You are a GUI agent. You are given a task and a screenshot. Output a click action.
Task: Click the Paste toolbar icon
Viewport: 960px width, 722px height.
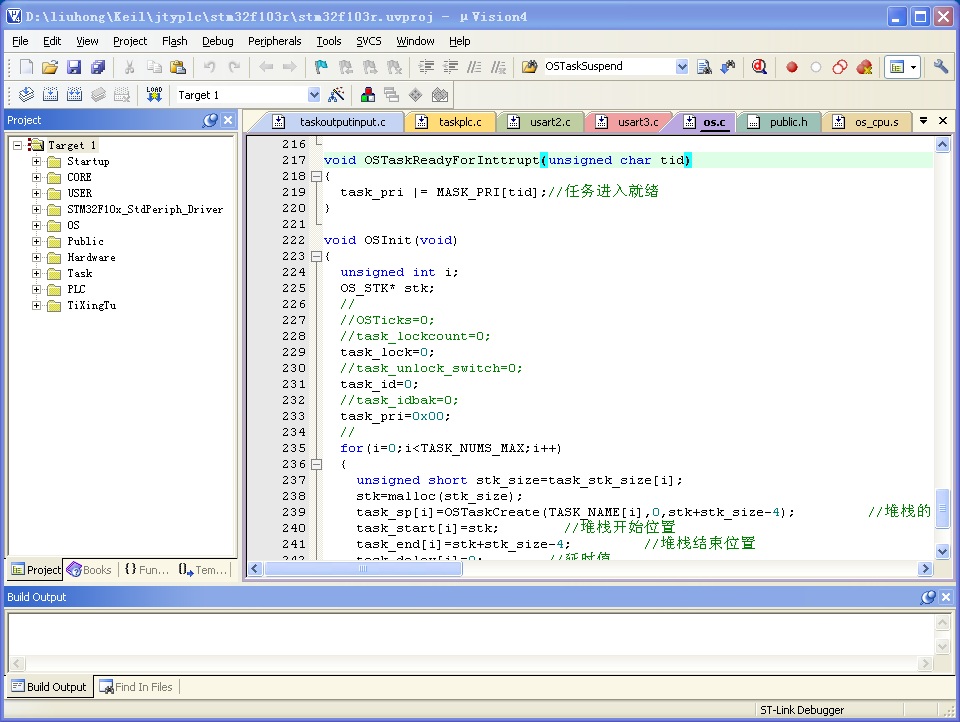178,66
